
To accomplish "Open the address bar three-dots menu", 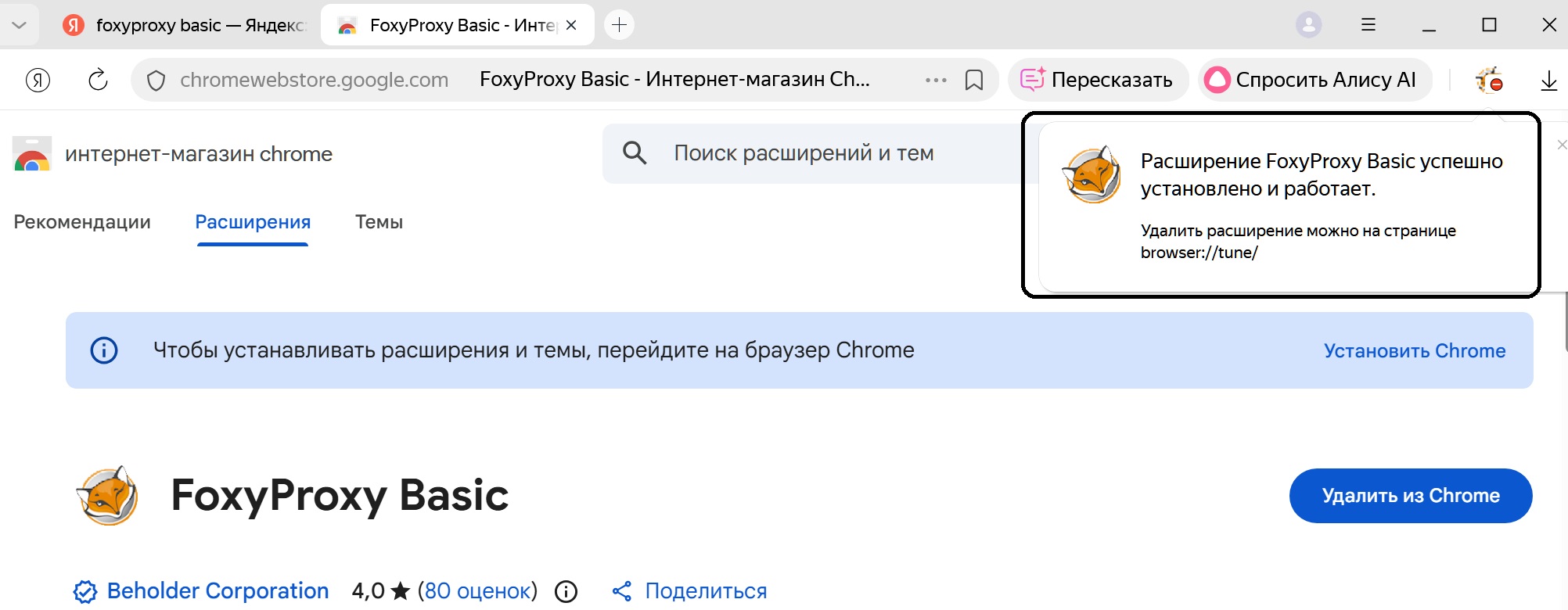I will tap(935, 80).
